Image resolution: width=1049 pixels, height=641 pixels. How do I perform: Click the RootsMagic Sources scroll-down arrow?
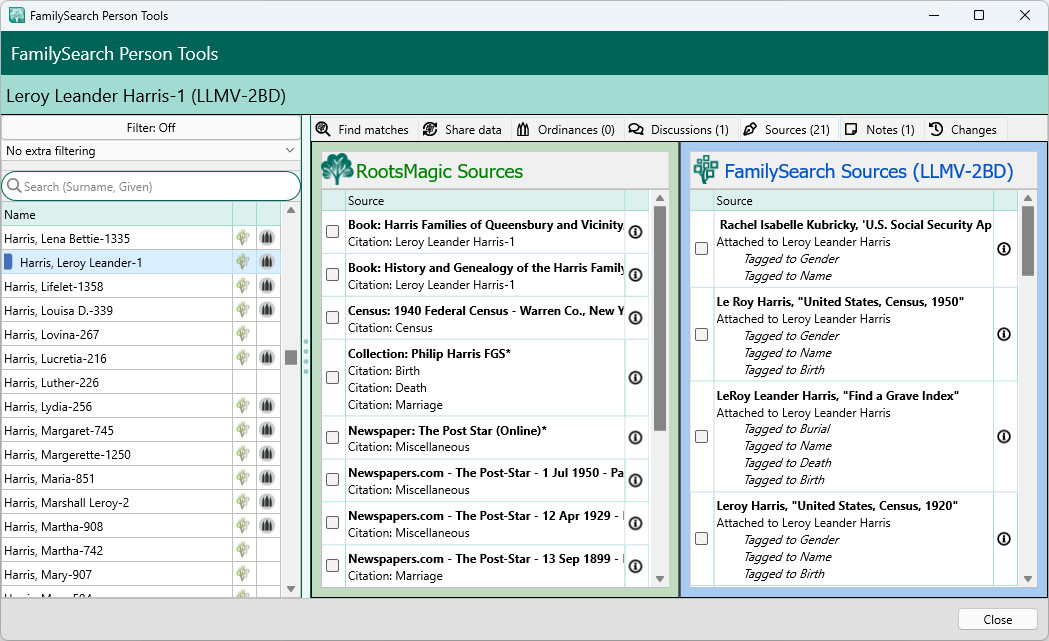pyautogui.click(x=660, y=579)
